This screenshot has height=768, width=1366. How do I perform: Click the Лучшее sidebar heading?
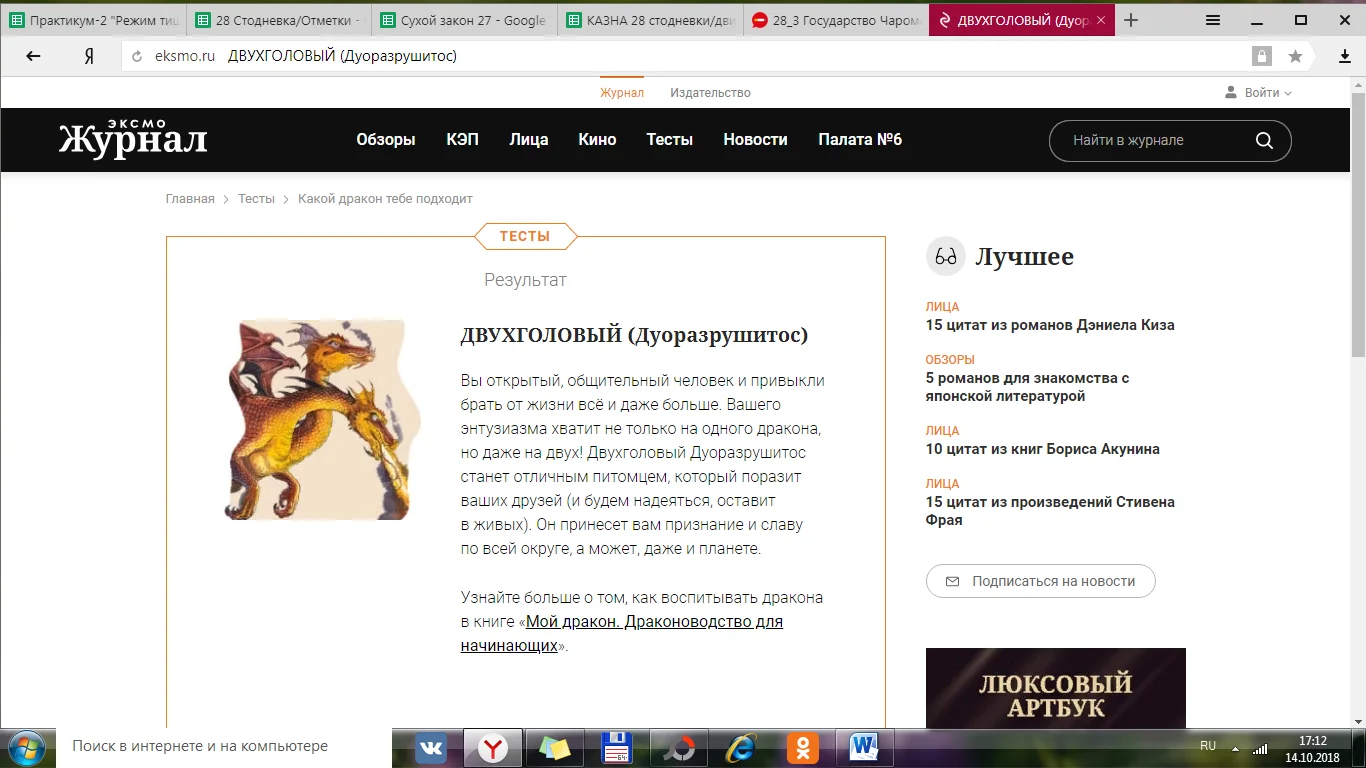tap(1025, 257)
